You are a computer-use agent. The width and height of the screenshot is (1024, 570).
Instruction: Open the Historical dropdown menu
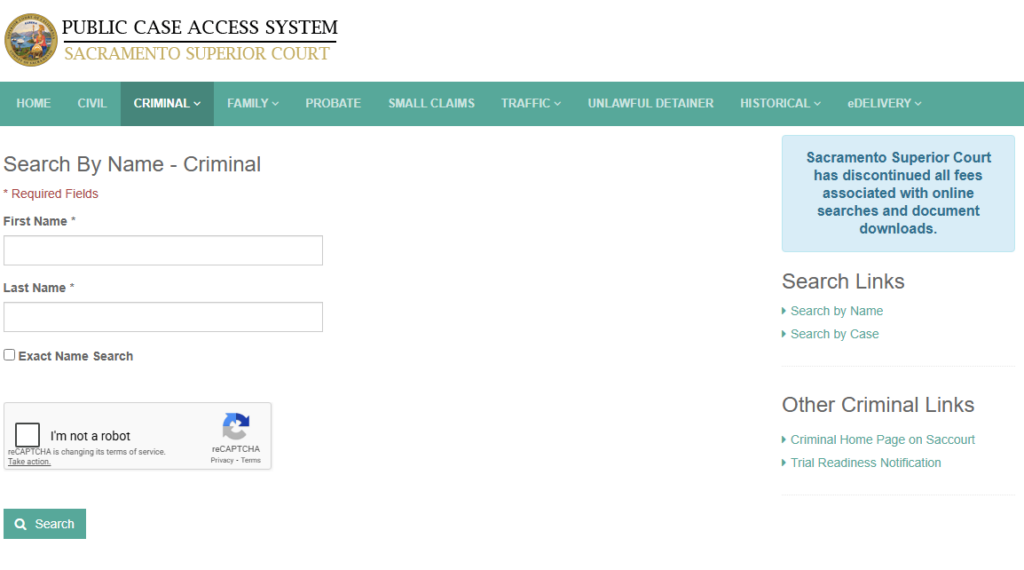tap(780, 103)
